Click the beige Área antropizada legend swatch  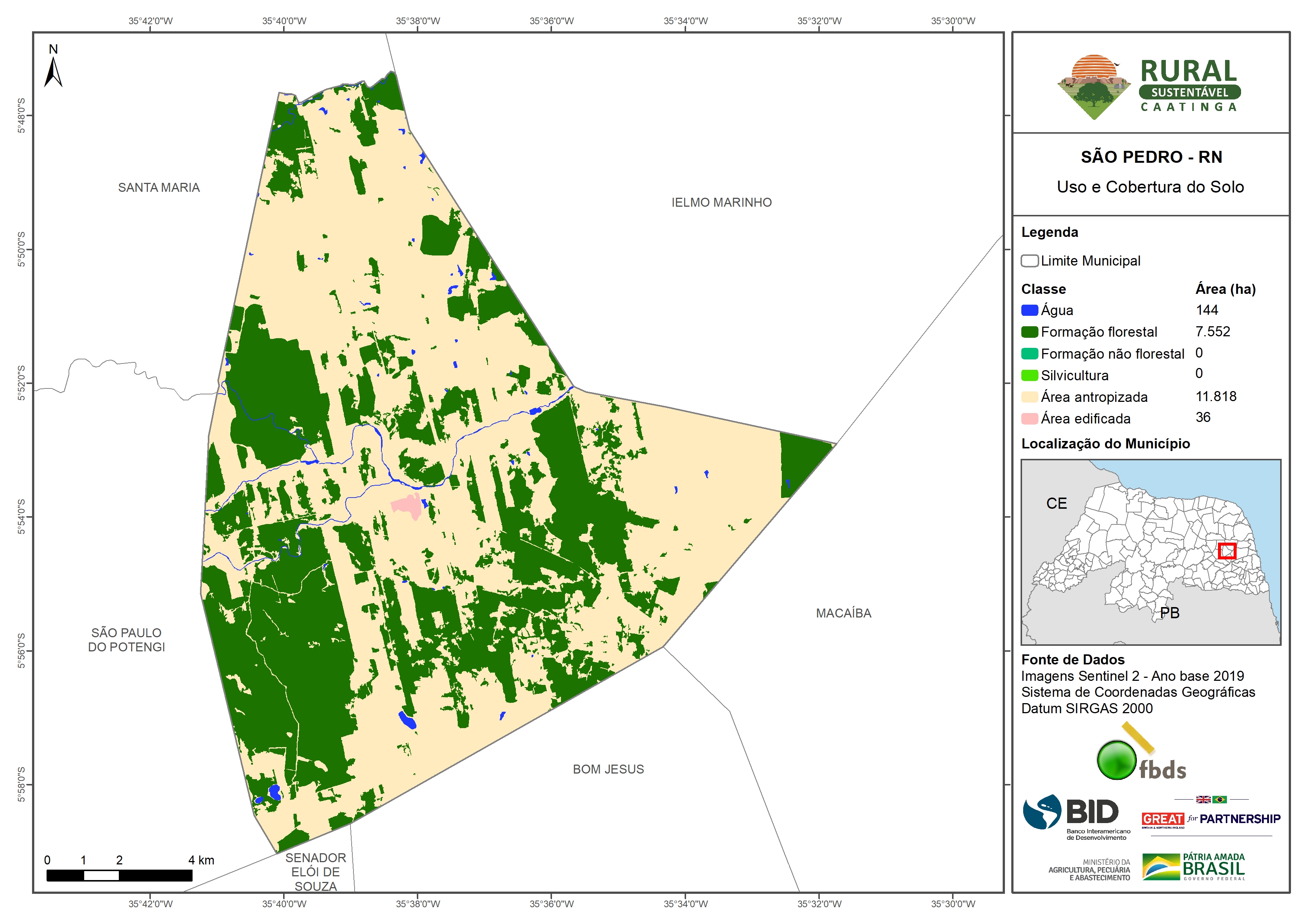[1029, 397]
